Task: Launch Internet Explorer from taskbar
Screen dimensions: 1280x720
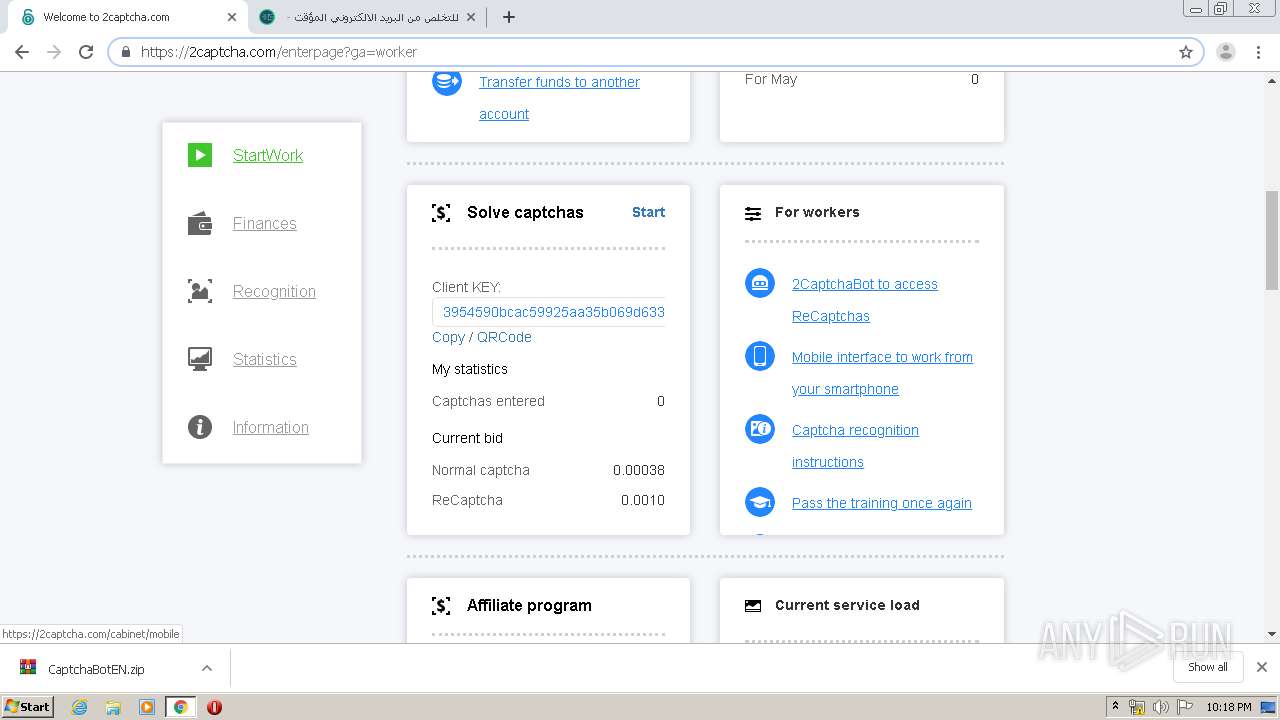Action: (80, 707)
